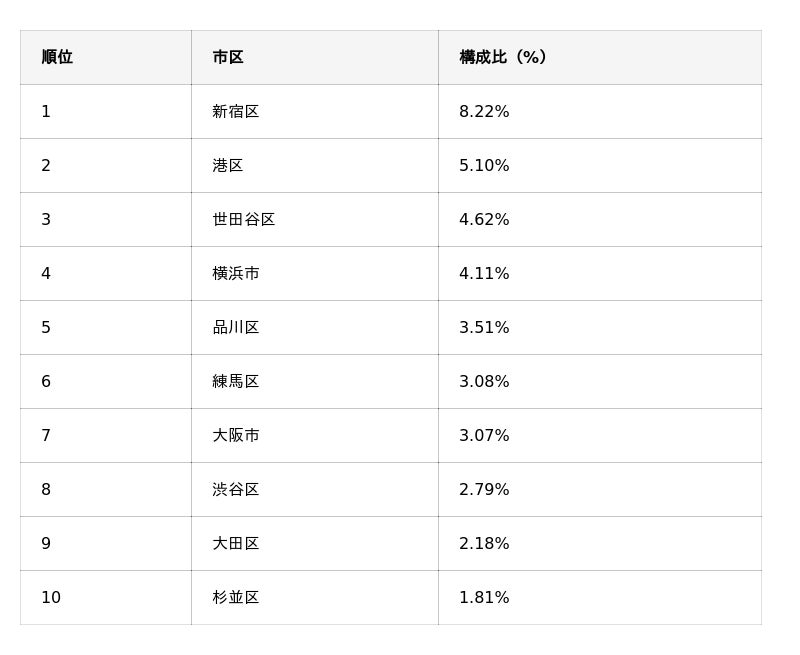Image resolution: width=800 pixels, height=655 pixels.
Task: Click the 世田谷区 cell
Action: pyautogui.click(x=244, y=220)
